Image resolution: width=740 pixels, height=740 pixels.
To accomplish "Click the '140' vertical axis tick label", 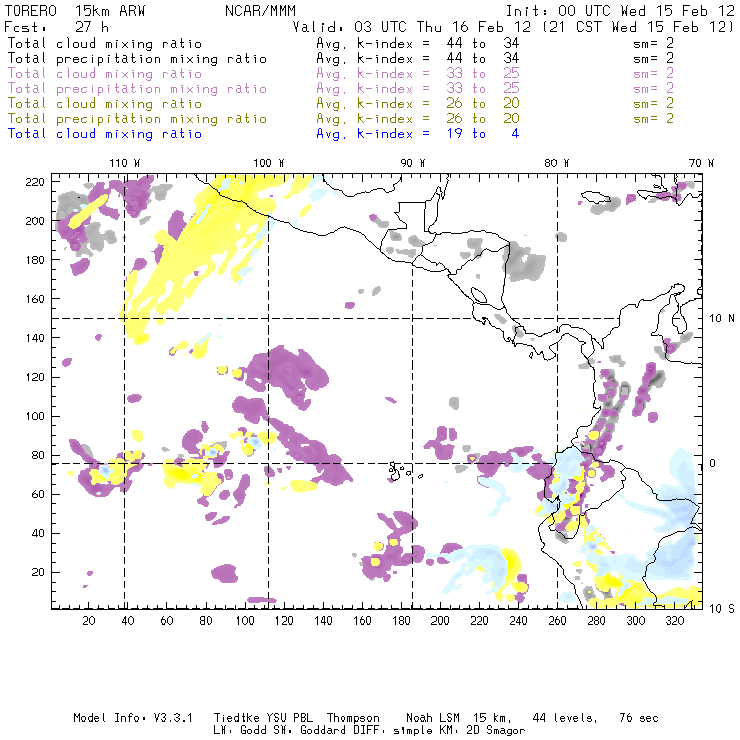I will click(35, 338).
